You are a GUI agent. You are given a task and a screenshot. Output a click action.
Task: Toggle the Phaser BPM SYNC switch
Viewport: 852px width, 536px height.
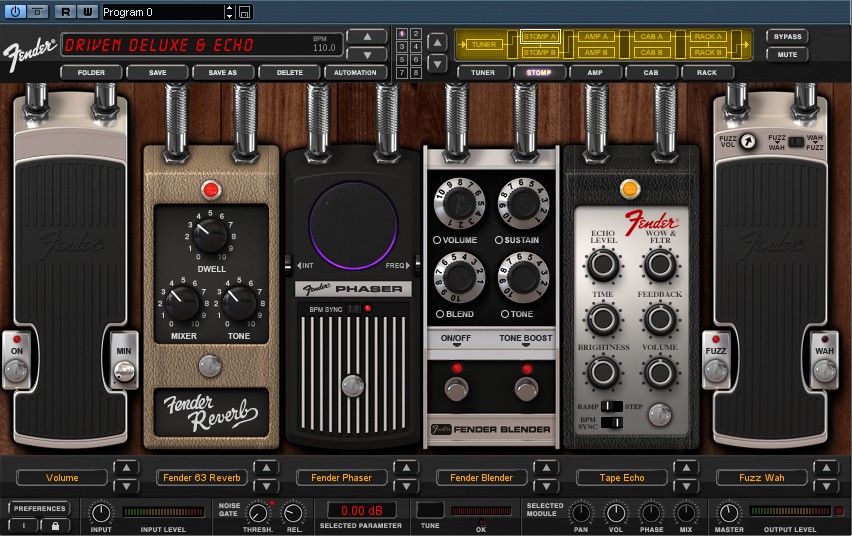pos(354,309)
